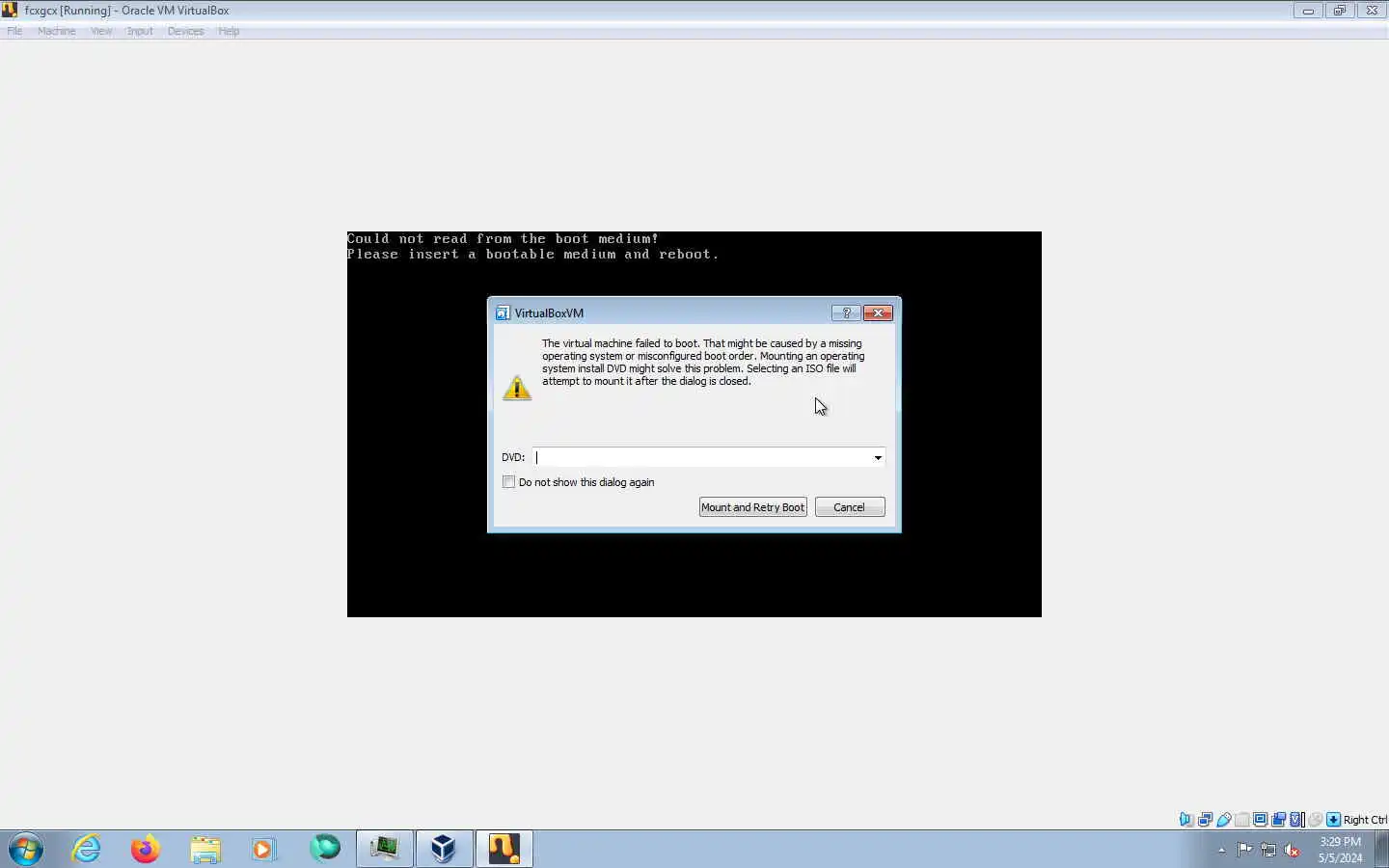The image size is (1389, 868).
Task: Open Windows Explorer folder icon on taskbar
Action: click(x=205, y=849)
